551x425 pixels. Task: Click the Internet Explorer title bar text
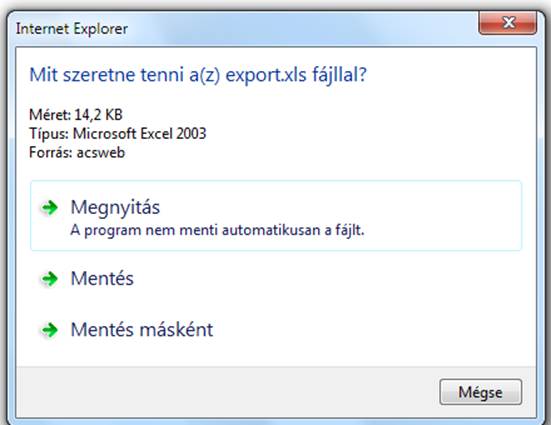coord(72,29)
